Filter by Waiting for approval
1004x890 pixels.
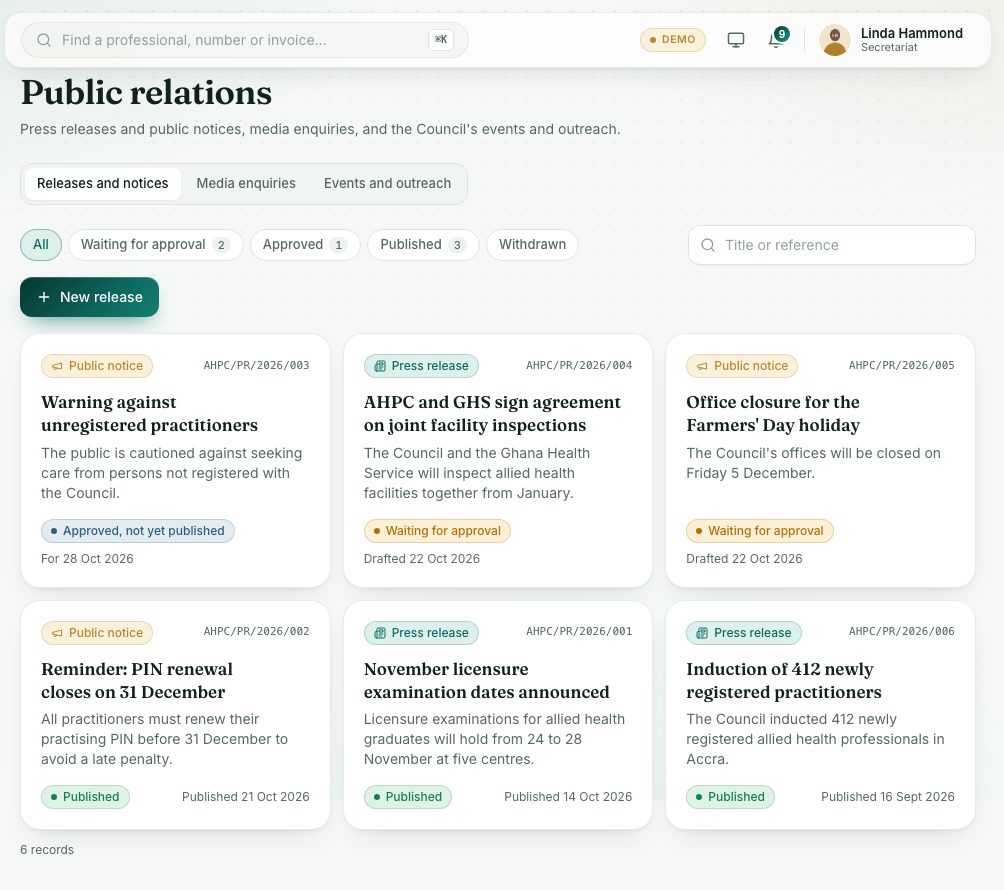[x=156, y=245]
